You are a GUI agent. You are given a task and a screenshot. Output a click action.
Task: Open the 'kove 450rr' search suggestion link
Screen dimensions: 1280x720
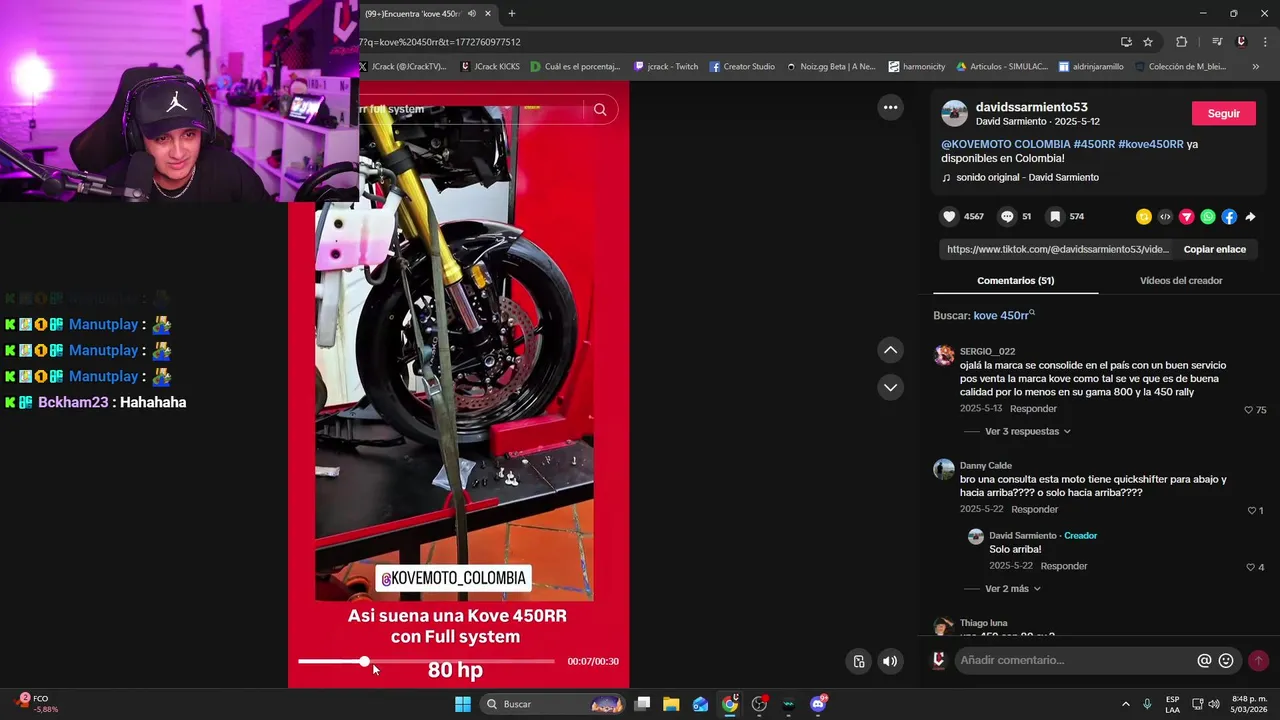pos(1004,315)
